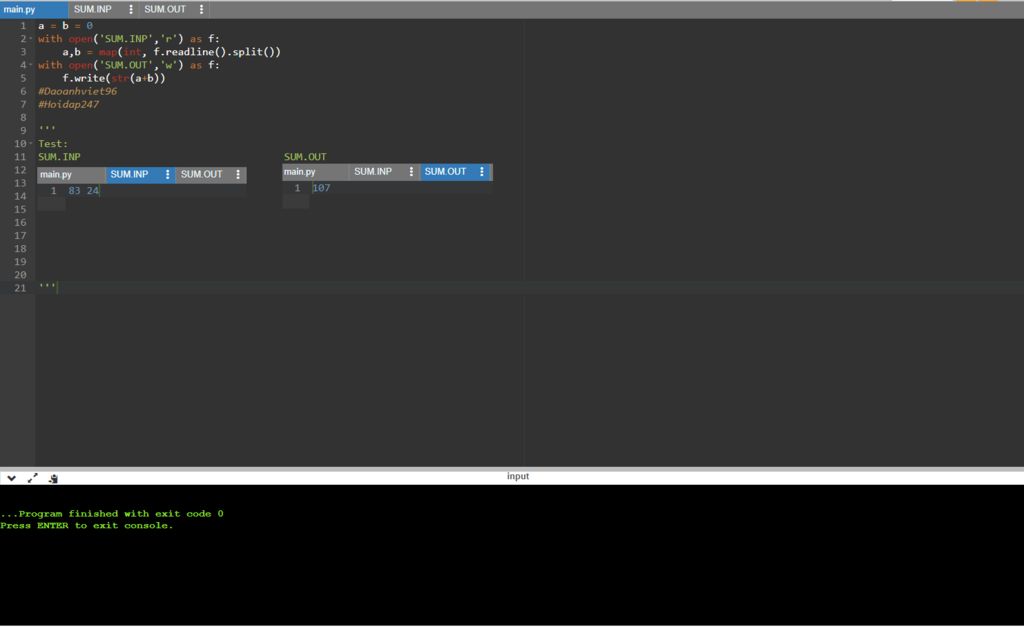Click gray SUM.OUT tab in left test picture
This screenshot has height=627, width=1024.
click(201, 174)
